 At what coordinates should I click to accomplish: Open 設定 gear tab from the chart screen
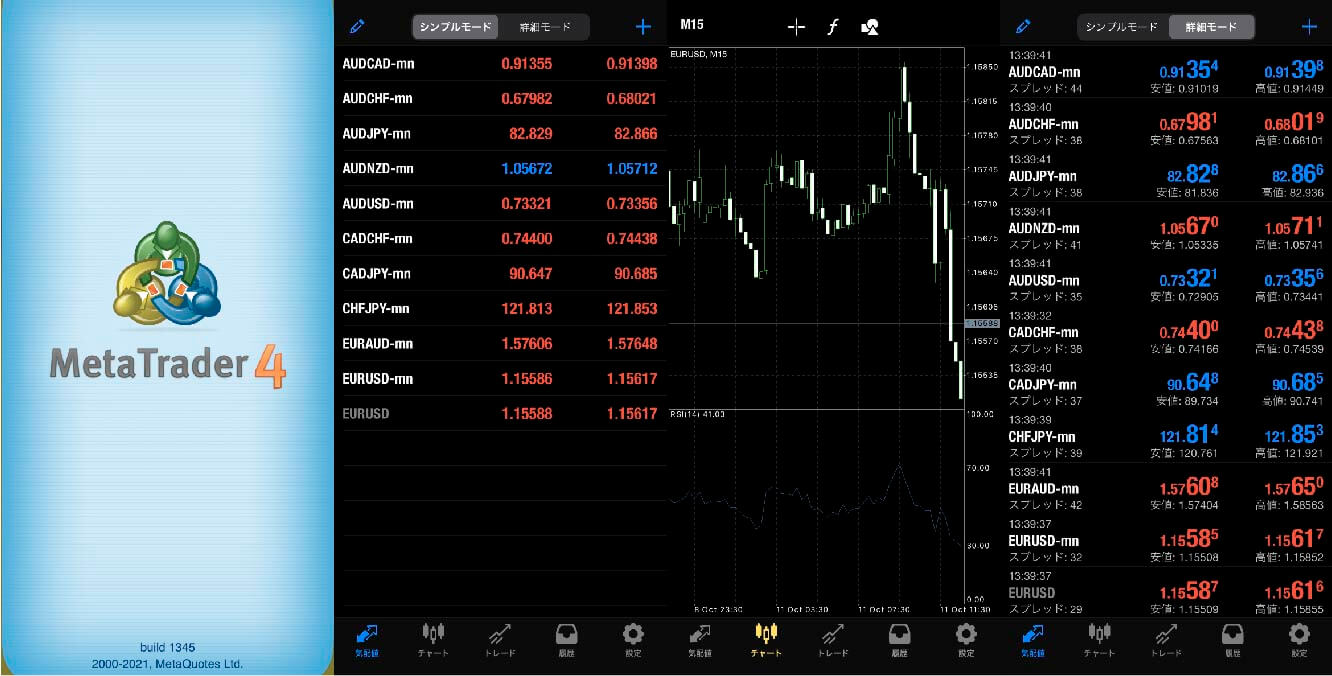(x=966, y=640)
